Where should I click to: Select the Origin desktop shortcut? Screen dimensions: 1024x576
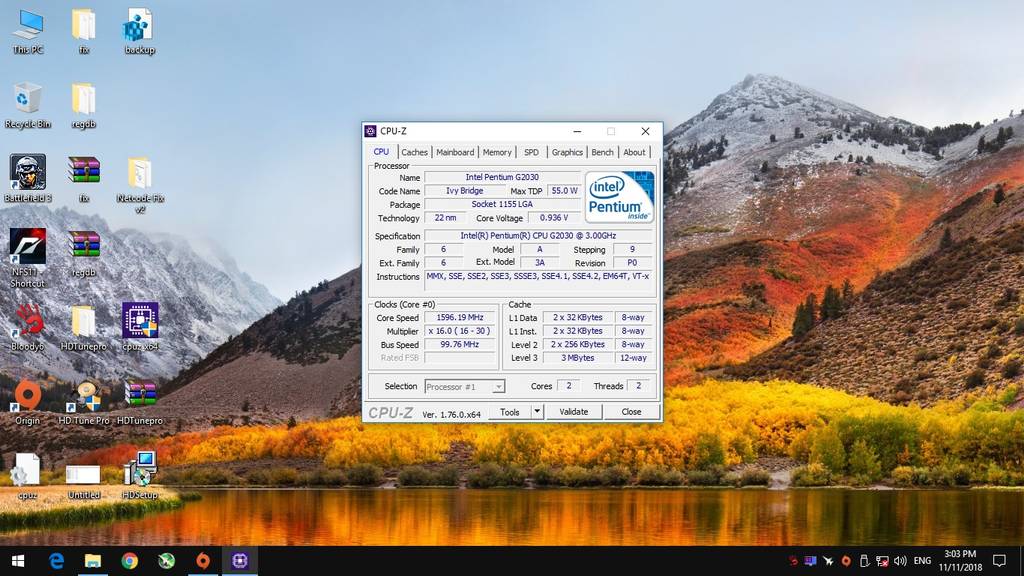point(27,396)
